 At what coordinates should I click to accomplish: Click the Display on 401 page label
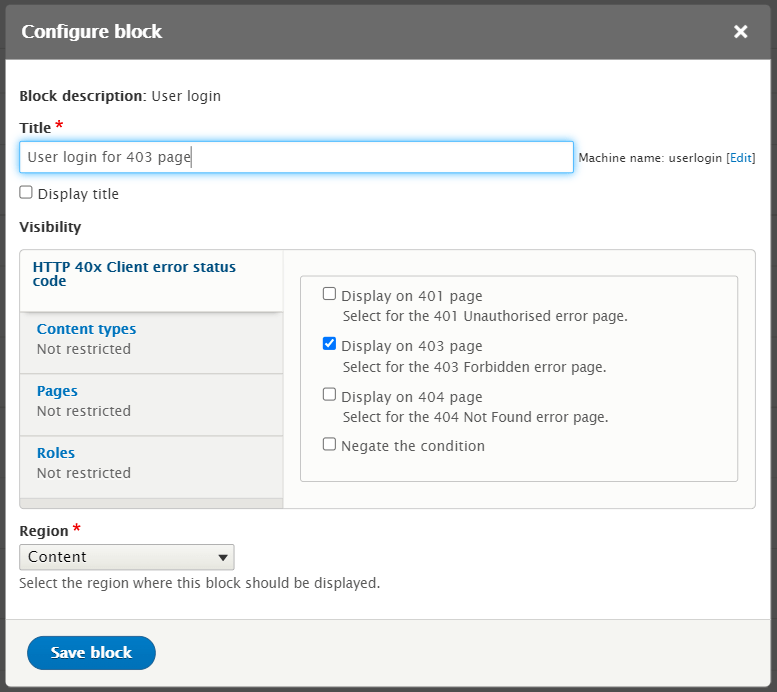pos(411,296)
